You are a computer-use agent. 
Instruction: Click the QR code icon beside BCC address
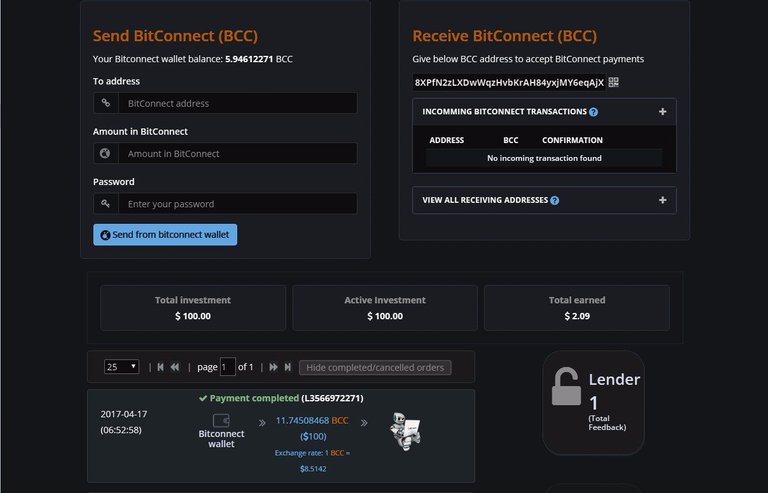point(613,82)
